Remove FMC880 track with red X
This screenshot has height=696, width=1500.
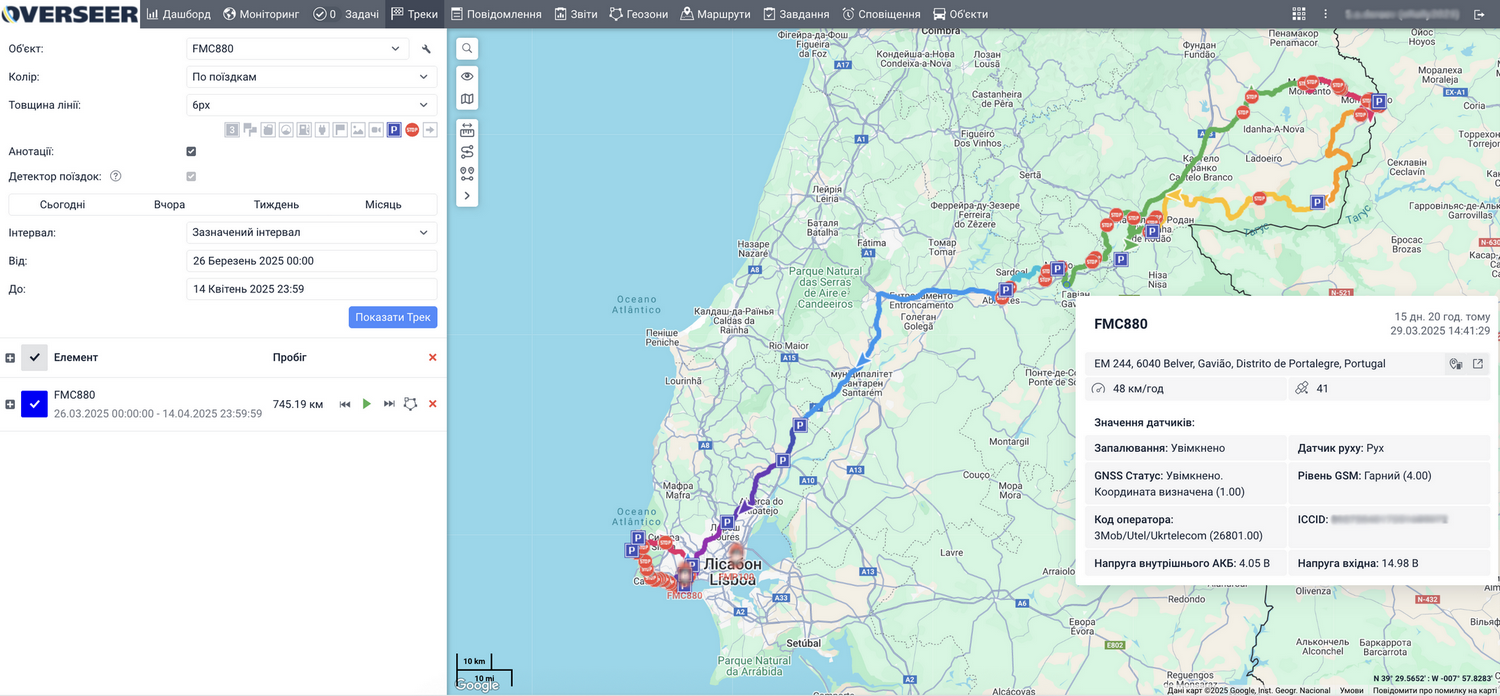pos(433,404)
